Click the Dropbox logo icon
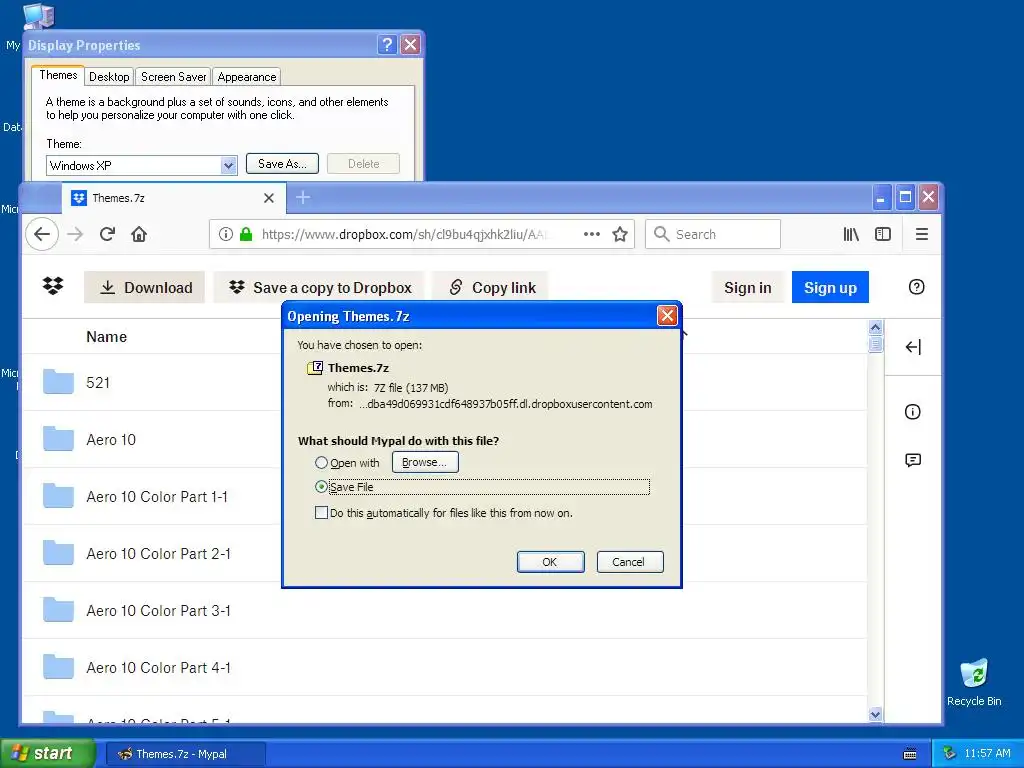 coord(53,285)
